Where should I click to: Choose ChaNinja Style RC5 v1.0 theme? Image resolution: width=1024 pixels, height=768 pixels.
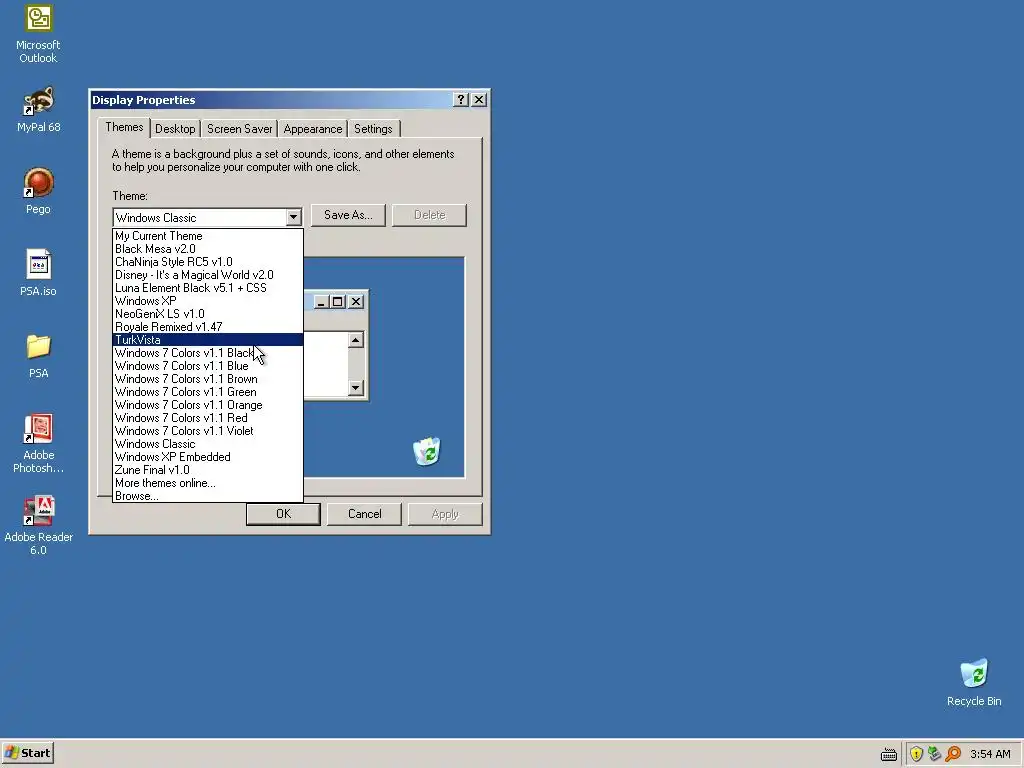(208, 262)
